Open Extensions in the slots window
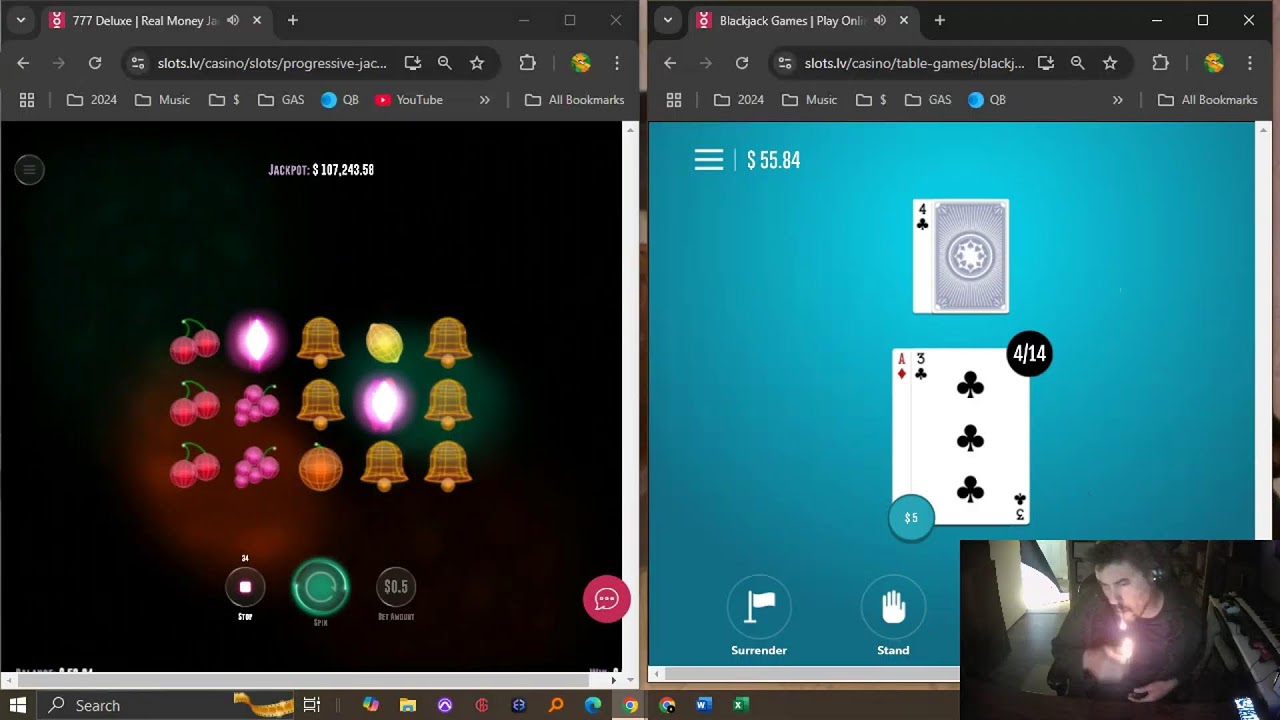The image size is (1280, 720). coord(527,63)
